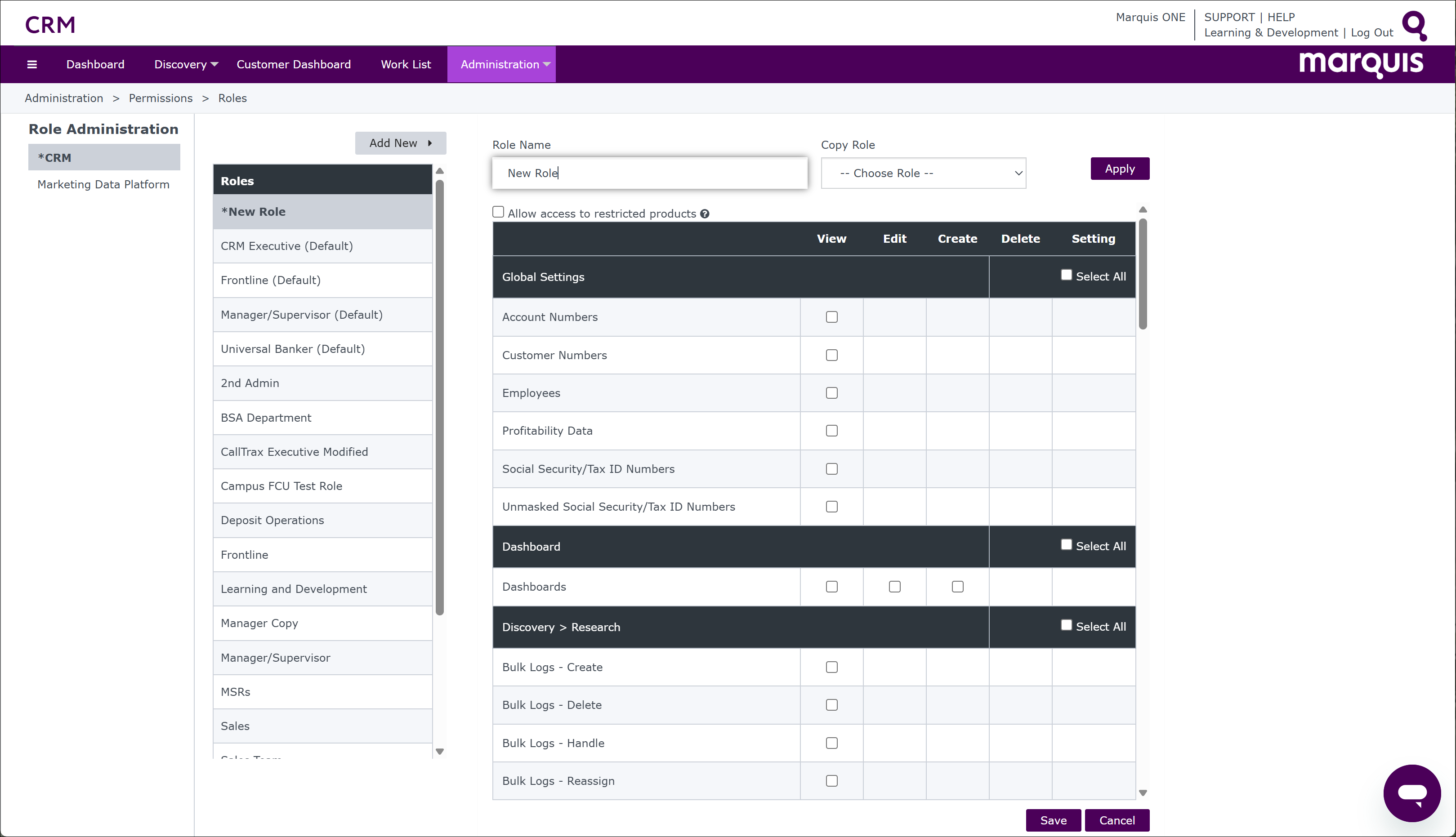1456x837 pixels.
Task: Click the SUPPORT link
Action: pos(1229,17)
